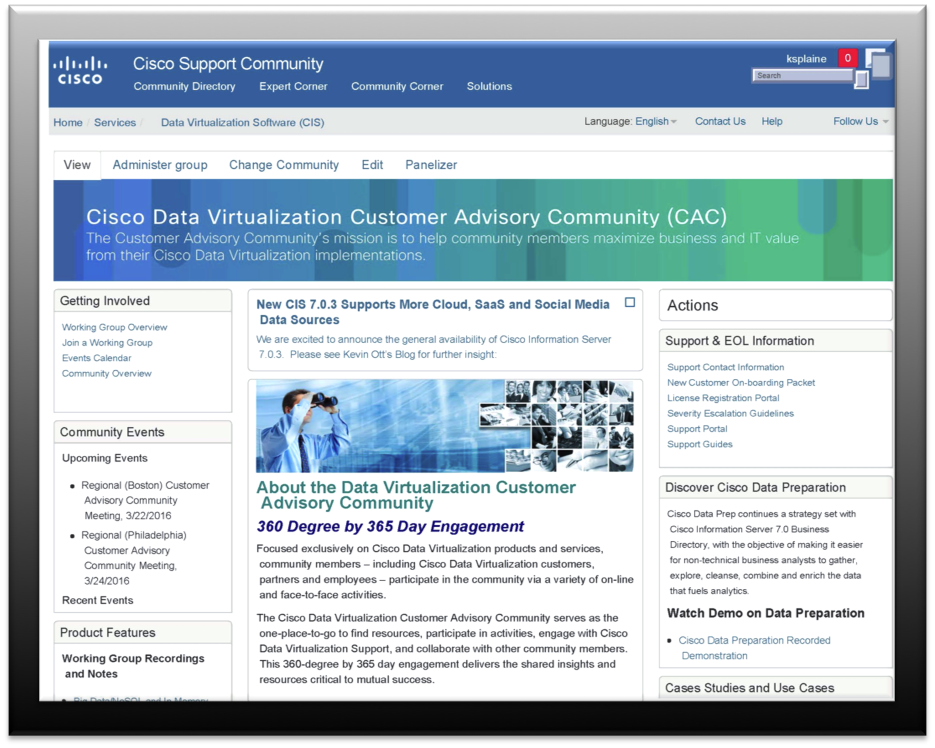Open the Expert Corner menu
Screen dimensions: 935x748
tap(293, 86)
